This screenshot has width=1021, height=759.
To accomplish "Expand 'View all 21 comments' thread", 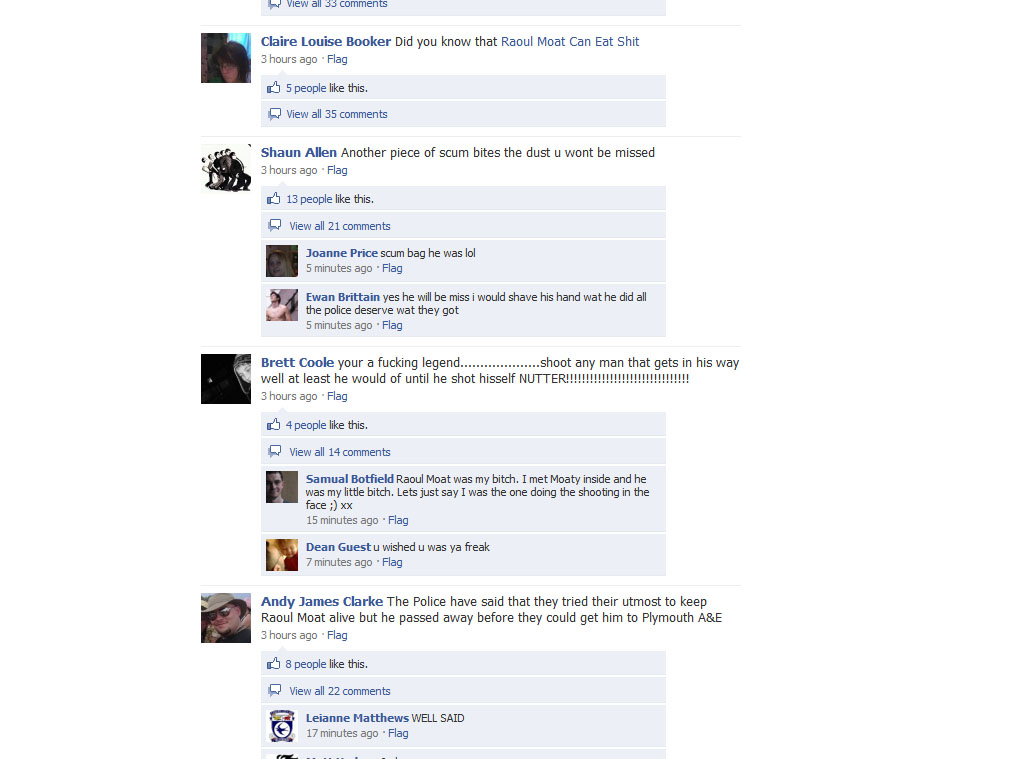I will pos(340,226).
